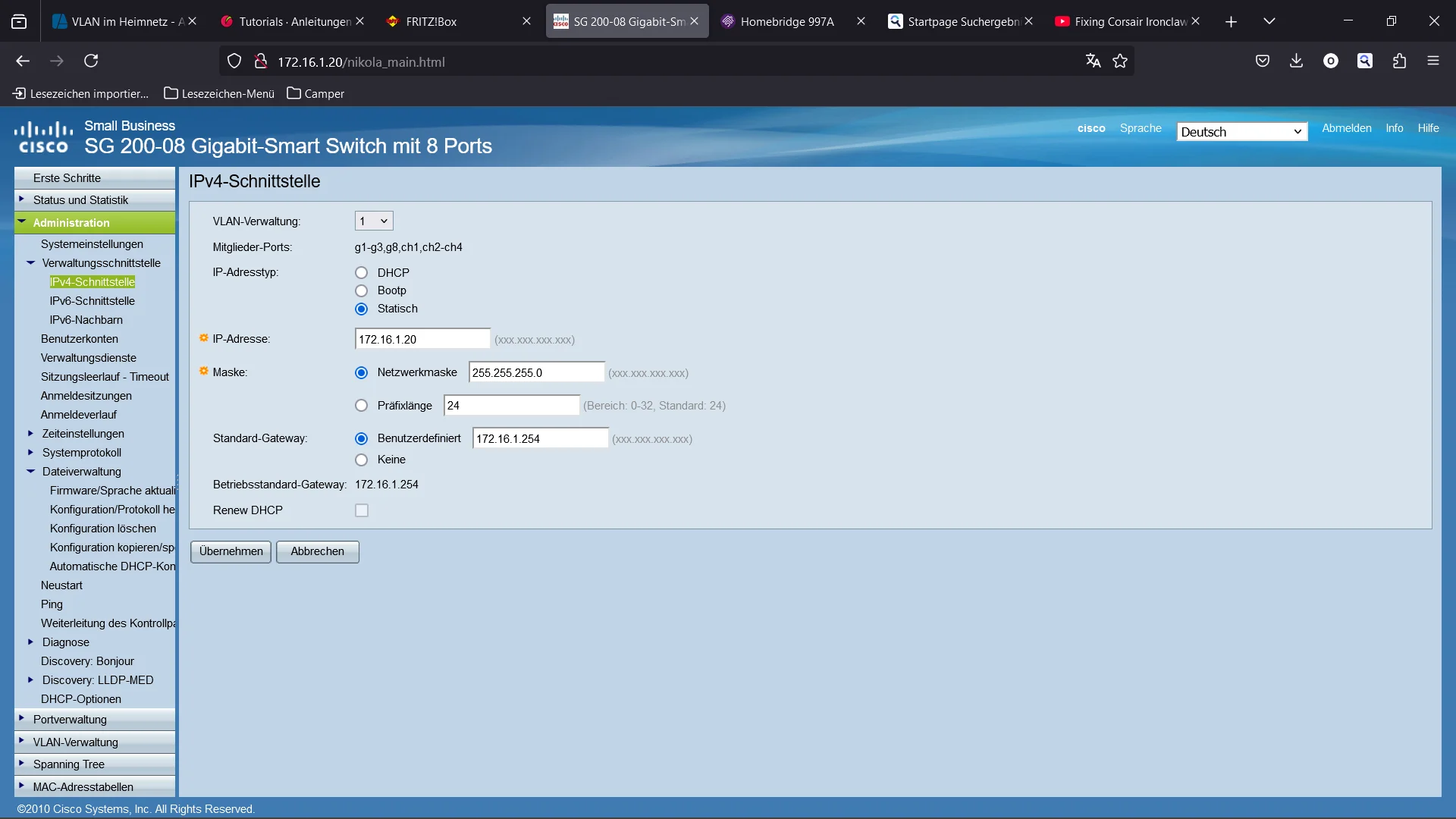Image resolution: width=1456 pixels, height=819 pixels.
Task: Open the Lesezeichen-Menü folder
Action: 219,93
